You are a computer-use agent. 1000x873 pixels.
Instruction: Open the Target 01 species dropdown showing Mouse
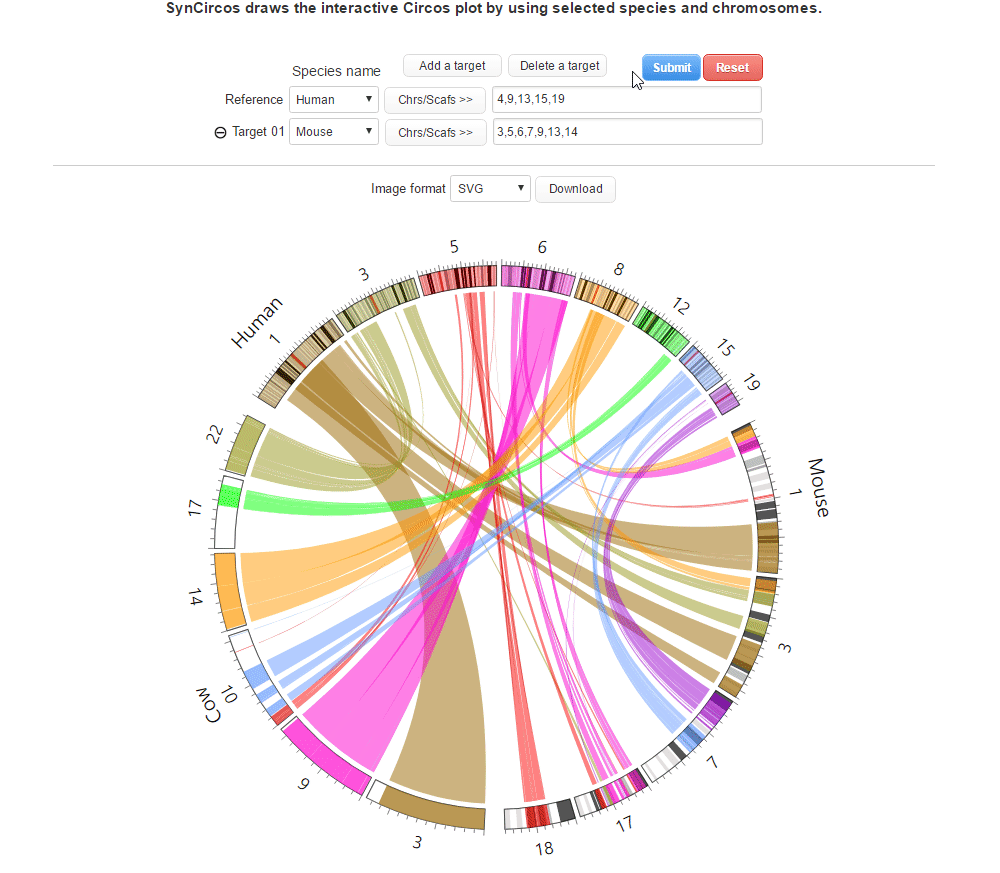click(x=333, y=132)
